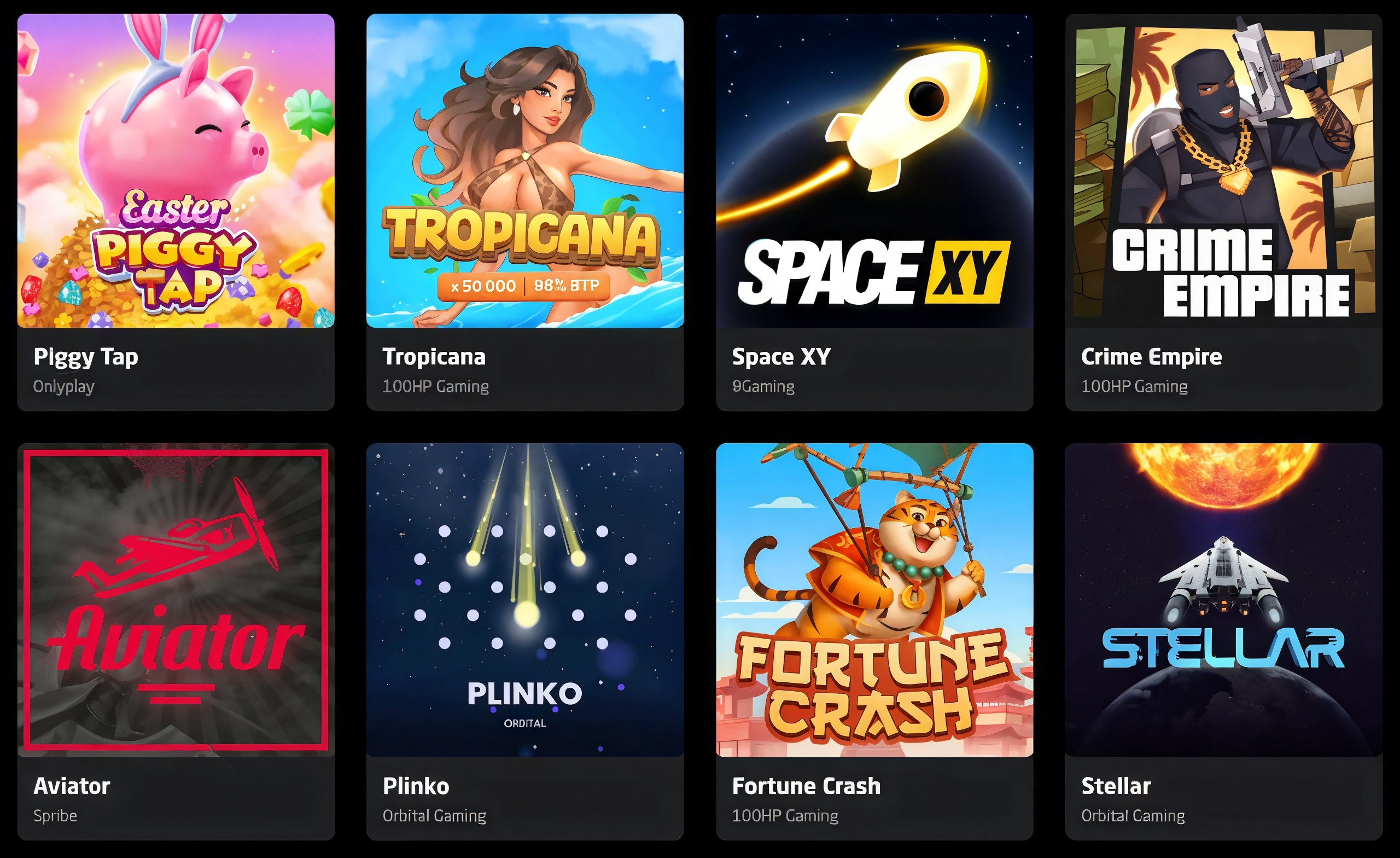Image resolution: width=1400 pixels, height=858 pixels.
Task: Launch the Plinko Orbital game image
Action: click(525, 600)
